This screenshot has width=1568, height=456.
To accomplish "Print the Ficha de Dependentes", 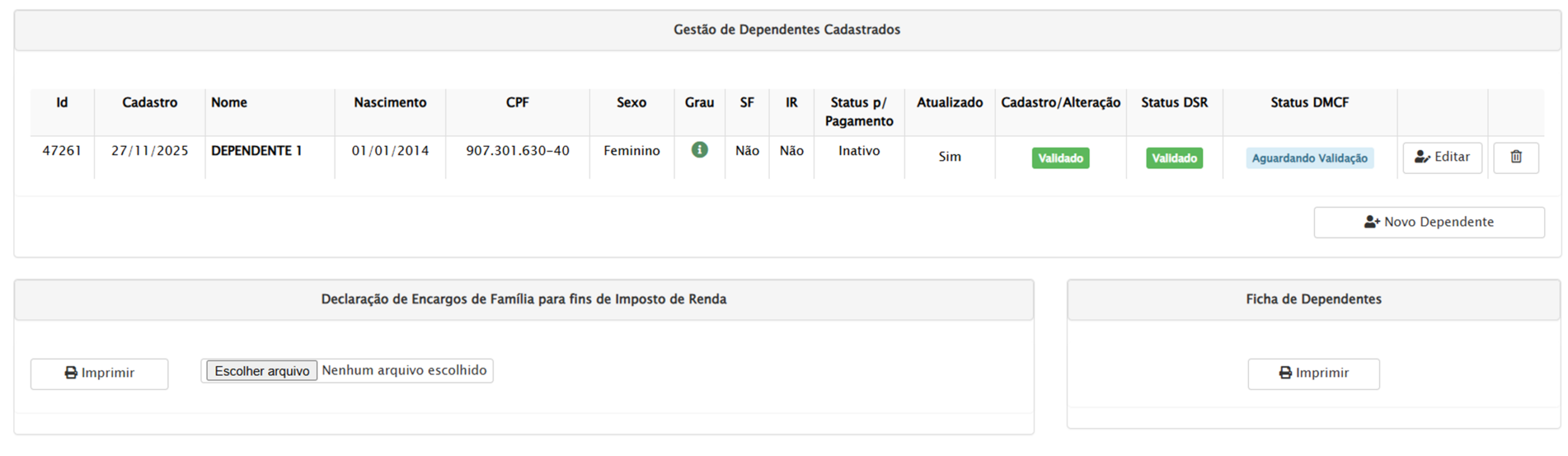I will [x=1313, y=373].
